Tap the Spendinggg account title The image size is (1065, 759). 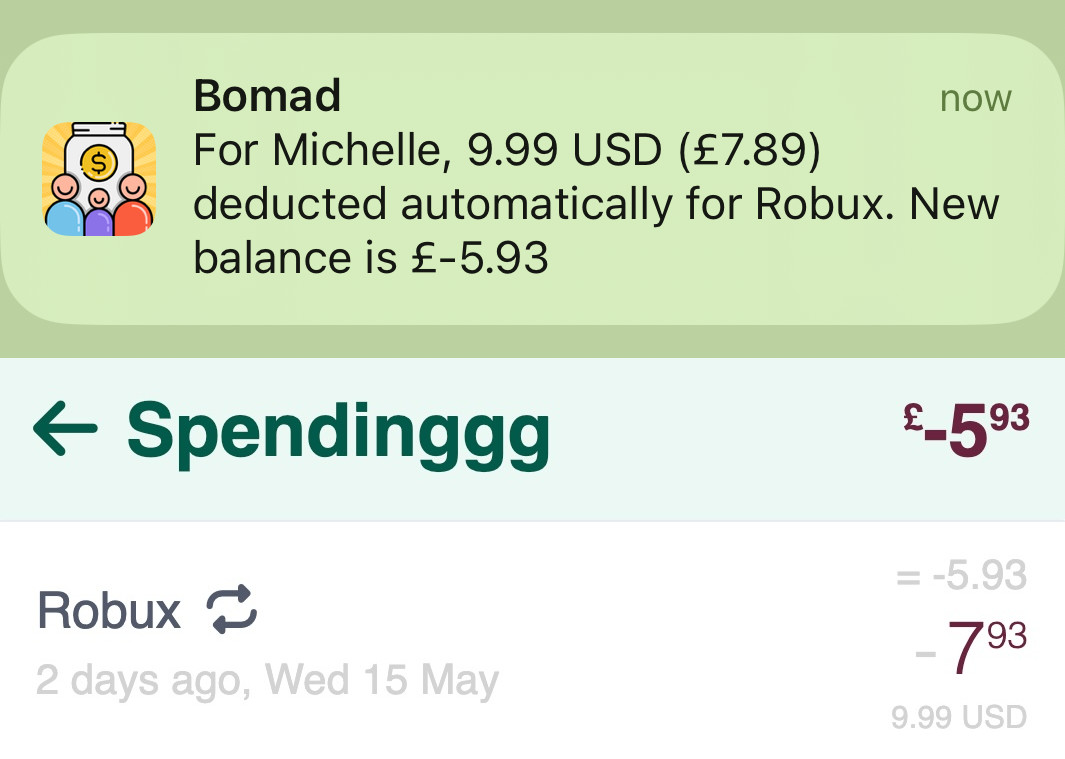tap(338, 433)
